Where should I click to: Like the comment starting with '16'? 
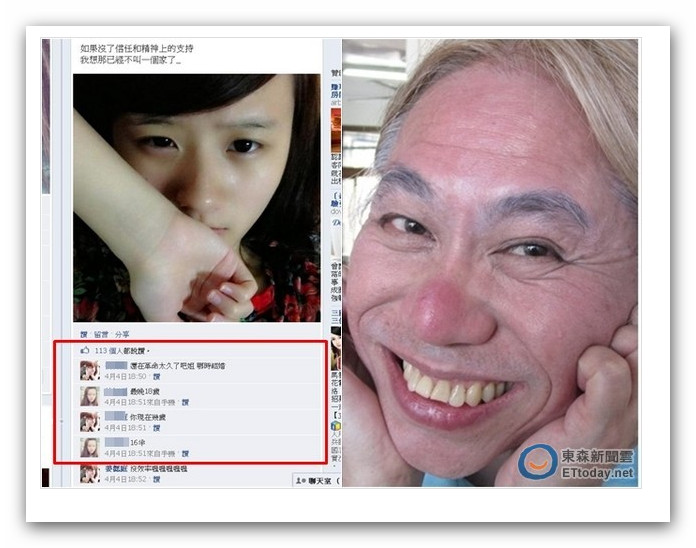coord(185,453)
